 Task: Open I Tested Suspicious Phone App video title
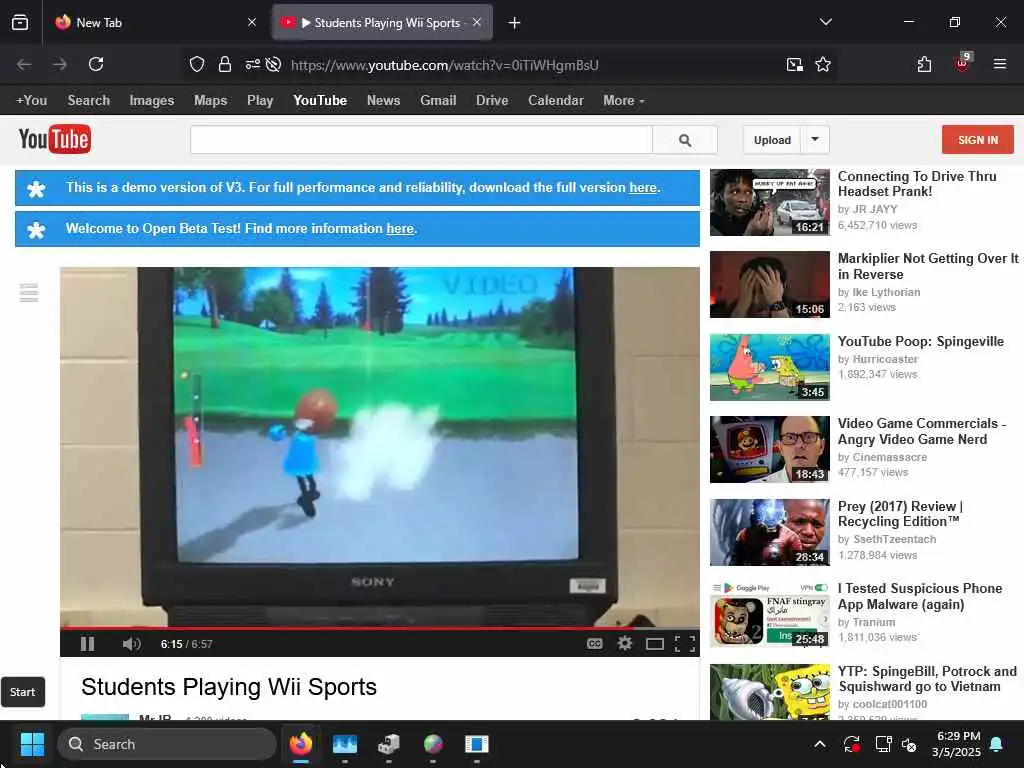[920, 596]
